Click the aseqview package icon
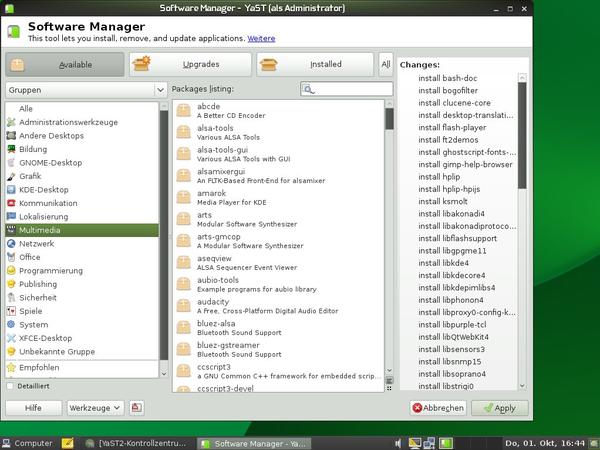This screenshot has width=600, height=450. click(x=184, y=262)
